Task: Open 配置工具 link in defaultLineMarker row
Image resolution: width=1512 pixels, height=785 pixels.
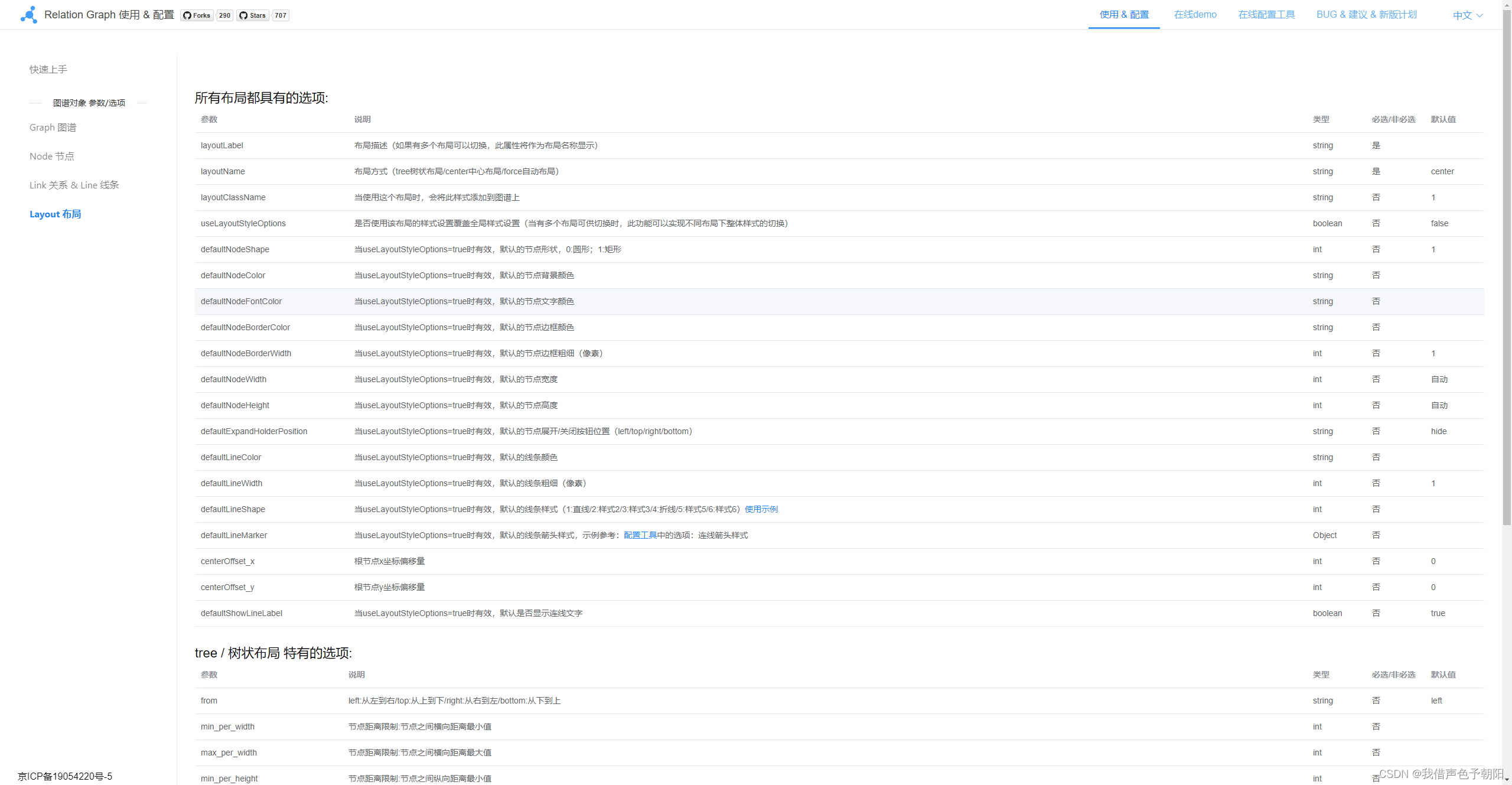Action: click(639, 535)
